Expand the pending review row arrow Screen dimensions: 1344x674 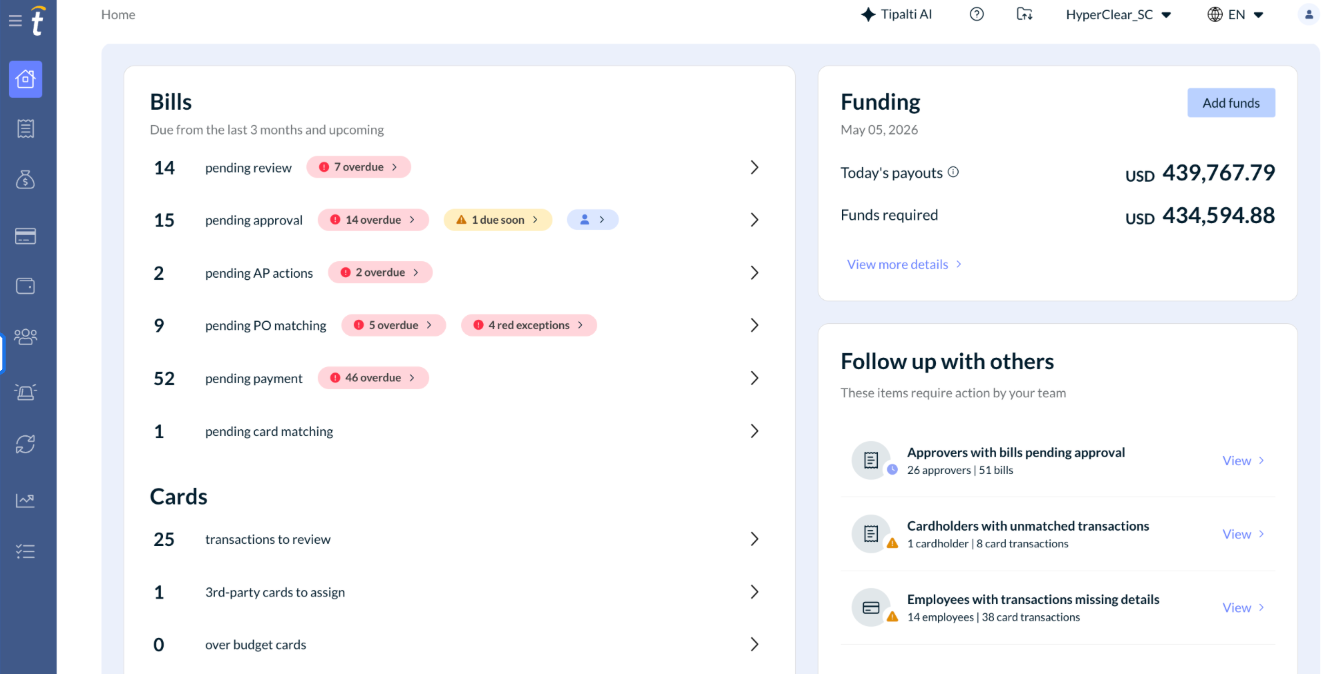pos(755,168)
